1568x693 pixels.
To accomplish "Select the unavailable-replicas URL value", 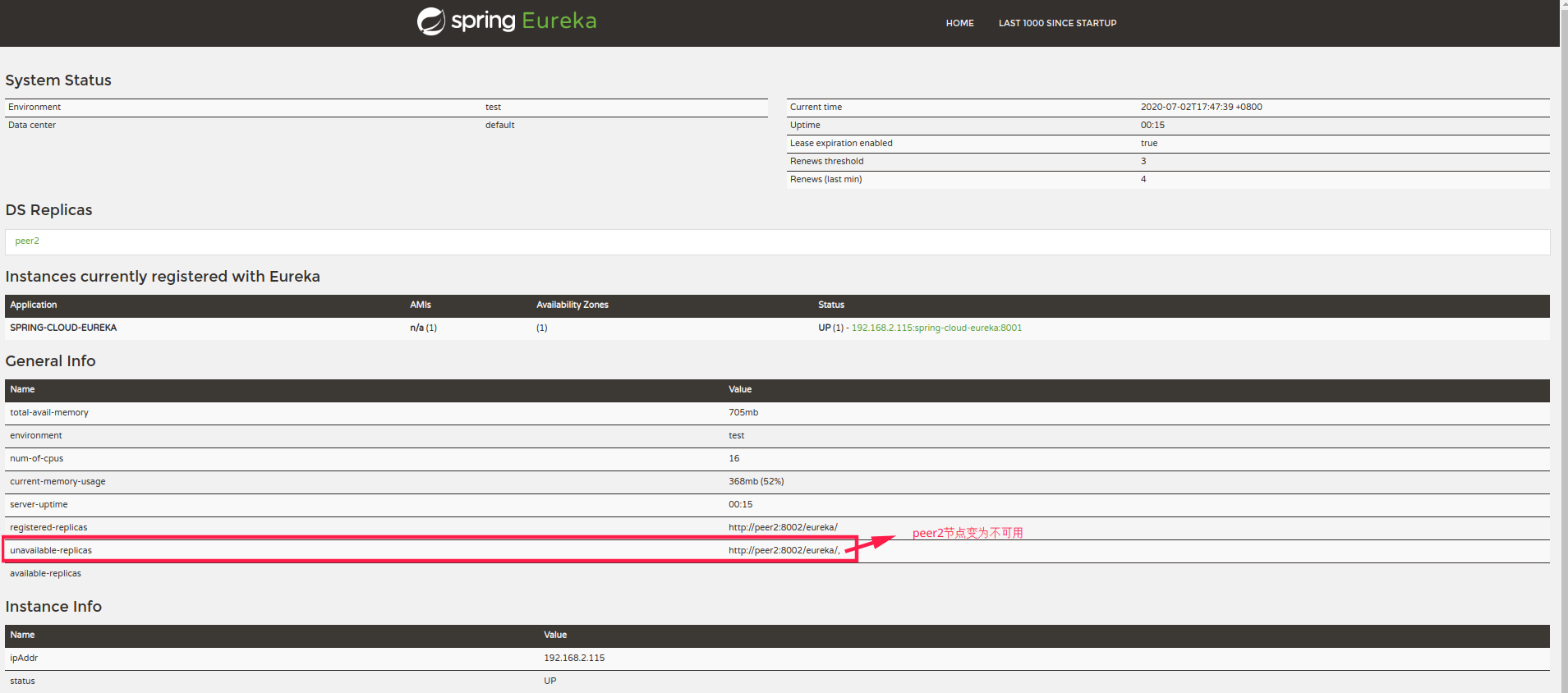I will 784,550.
